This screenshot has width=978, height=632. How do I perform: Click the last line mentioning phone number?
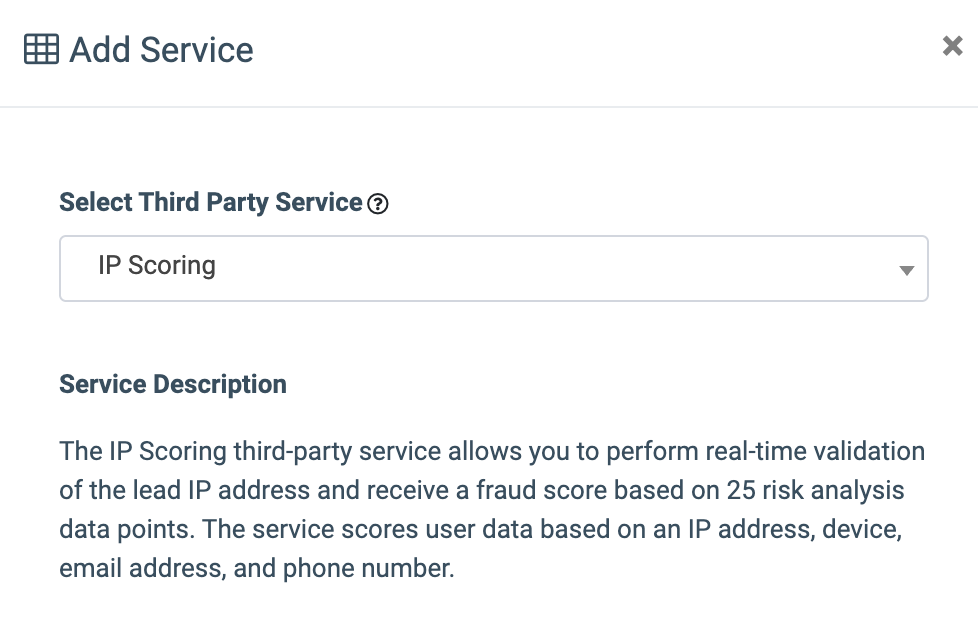(x=256, y=568)
